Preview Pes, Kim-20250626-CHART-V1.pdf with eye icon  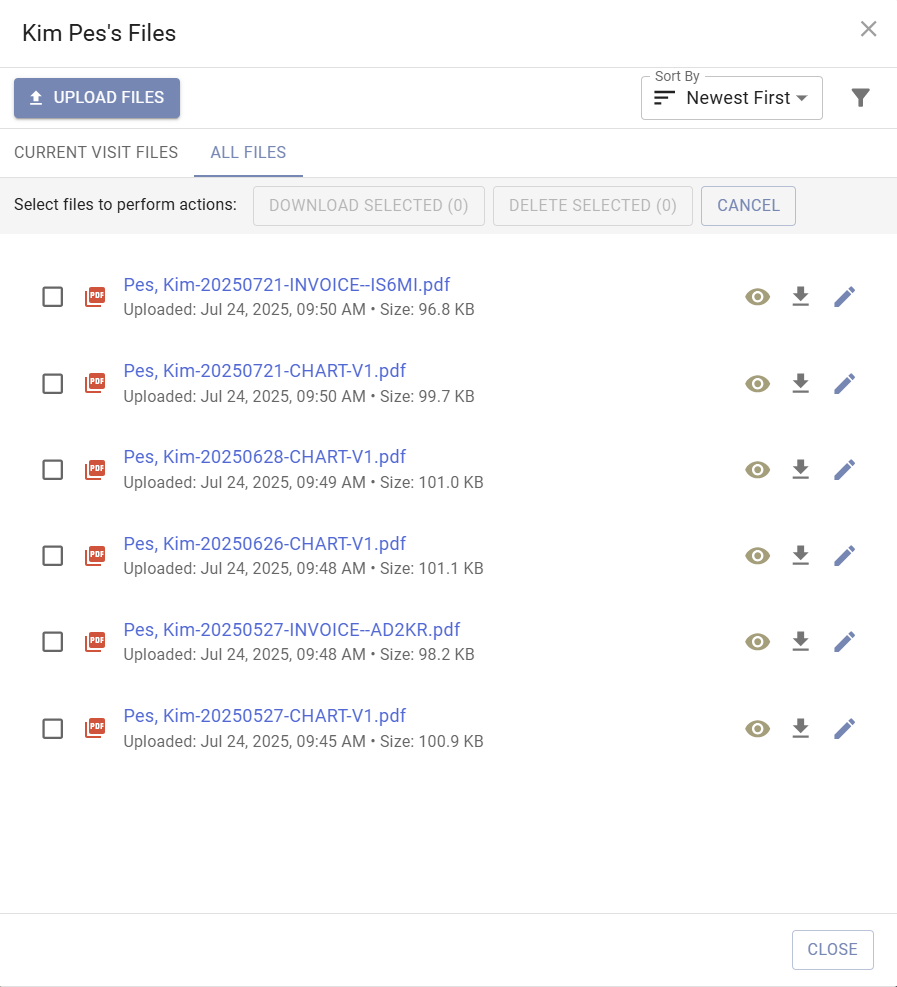pyautogui.click(x=757, y=556)
